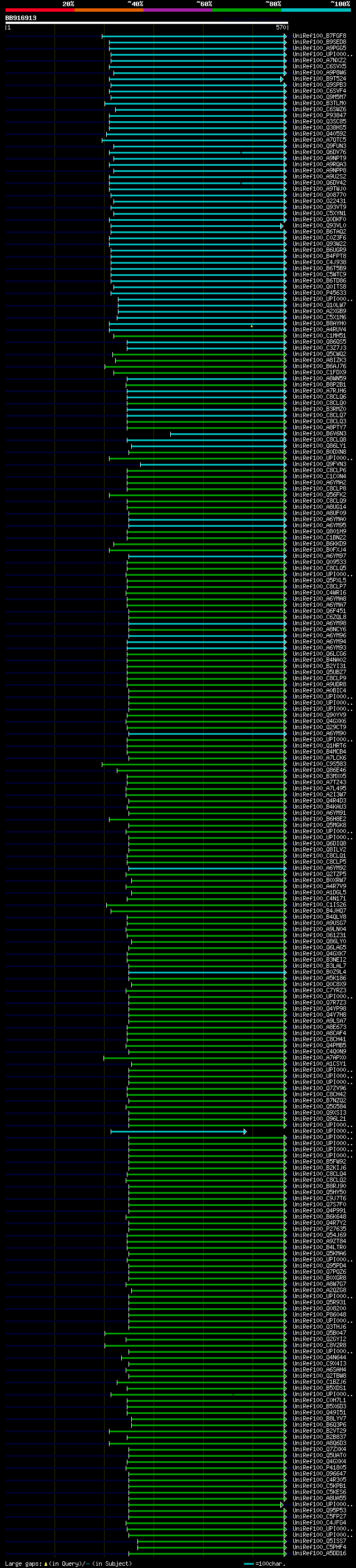Image resolution: width=356 pixels, height=1568 pixels.
Task: Open hit UniRef100_A7NXZ2
Action: coord(319,60)
